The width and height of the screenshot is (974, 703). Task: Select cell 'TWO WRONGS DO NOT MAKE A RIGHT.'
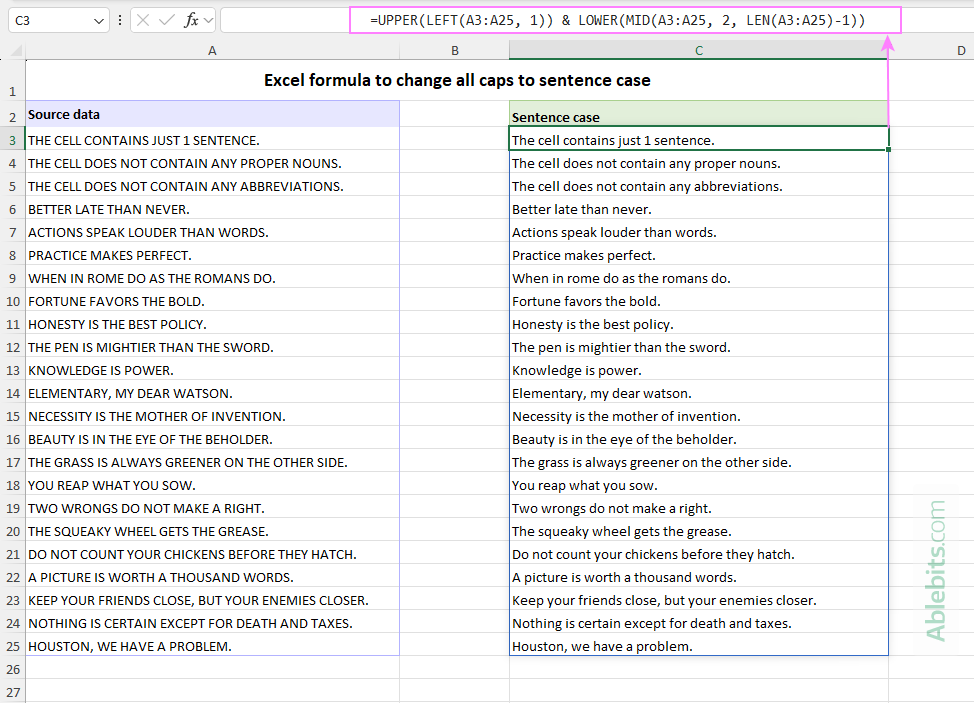click(x=212, y=508)
